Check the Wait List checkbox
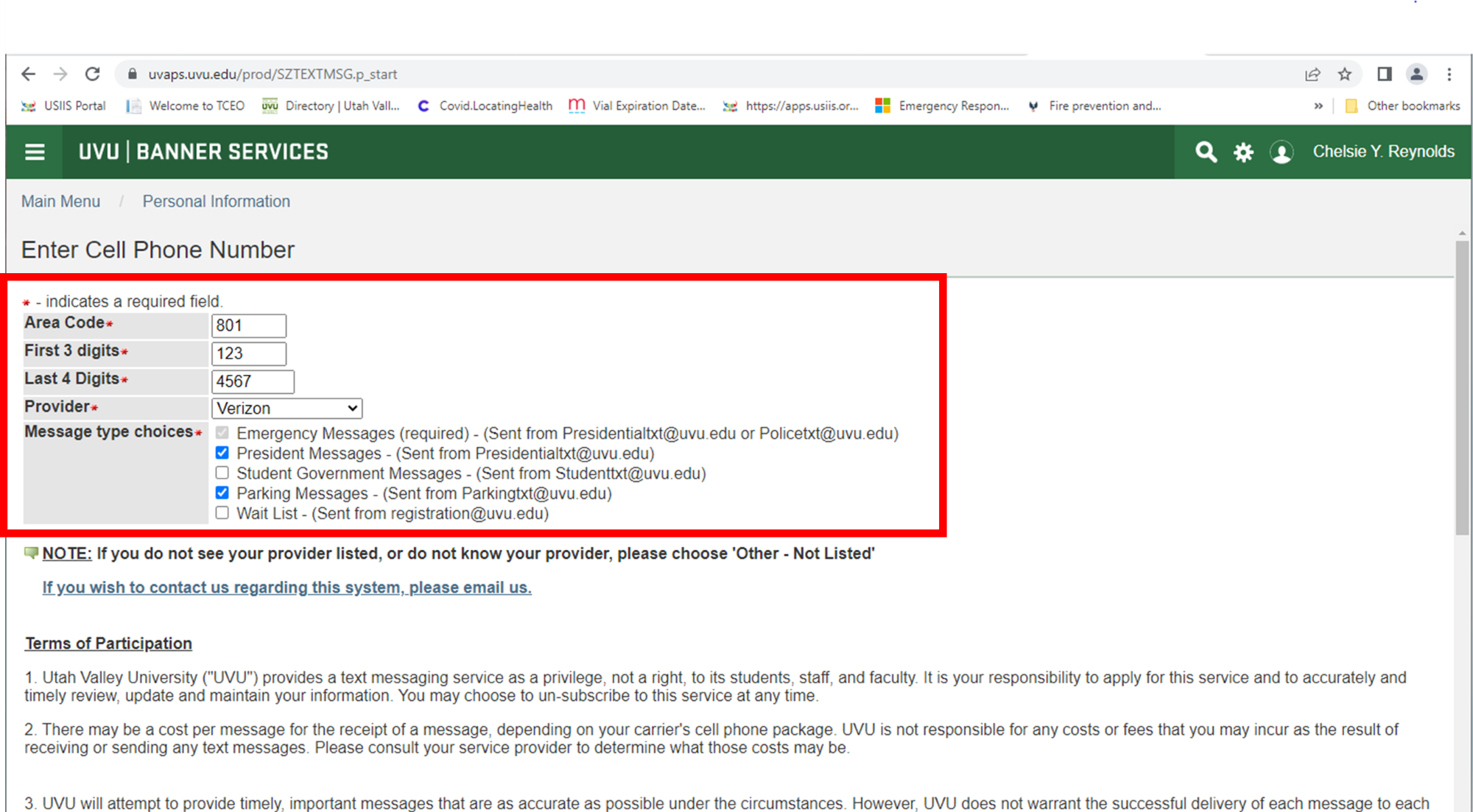 tap(222, 513)
